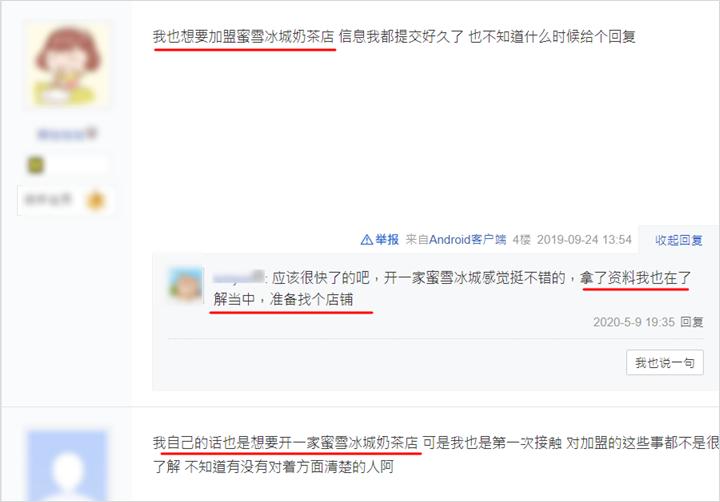Click the blurred replier username before 应该很快了
Viewport: 720px width, 502px height.
(239, 277)
